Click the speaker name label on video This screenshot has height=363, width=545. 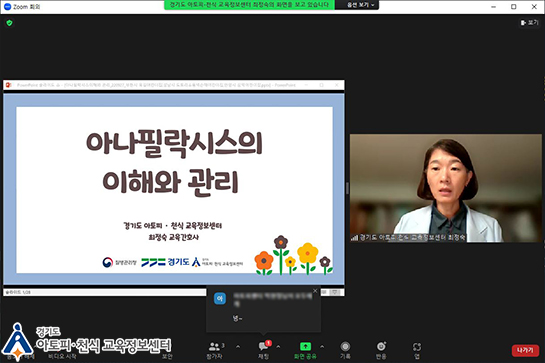coord(412,237)
